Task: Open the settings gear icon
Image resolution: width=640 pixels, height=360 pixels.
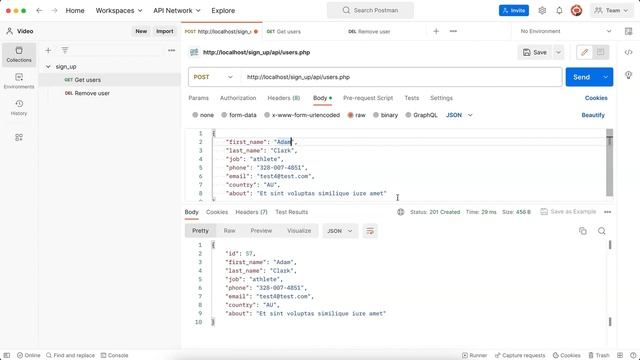Action: (542, 11)
